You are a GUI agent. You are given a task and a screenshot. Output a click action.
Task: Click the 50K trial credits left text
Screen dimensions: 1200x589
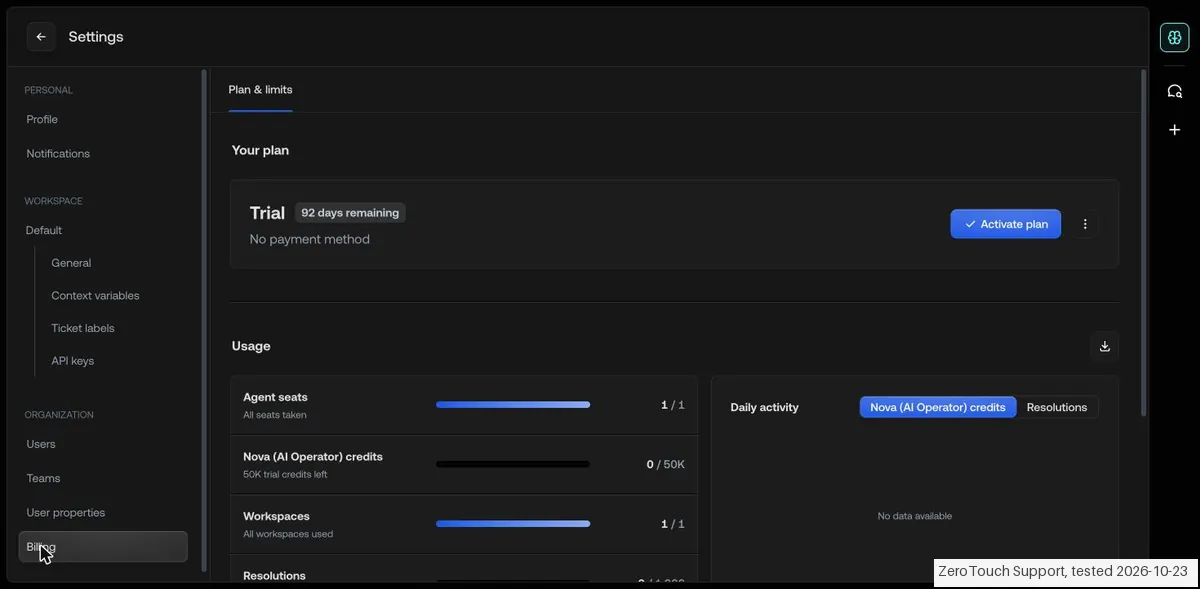coord(285,474)
